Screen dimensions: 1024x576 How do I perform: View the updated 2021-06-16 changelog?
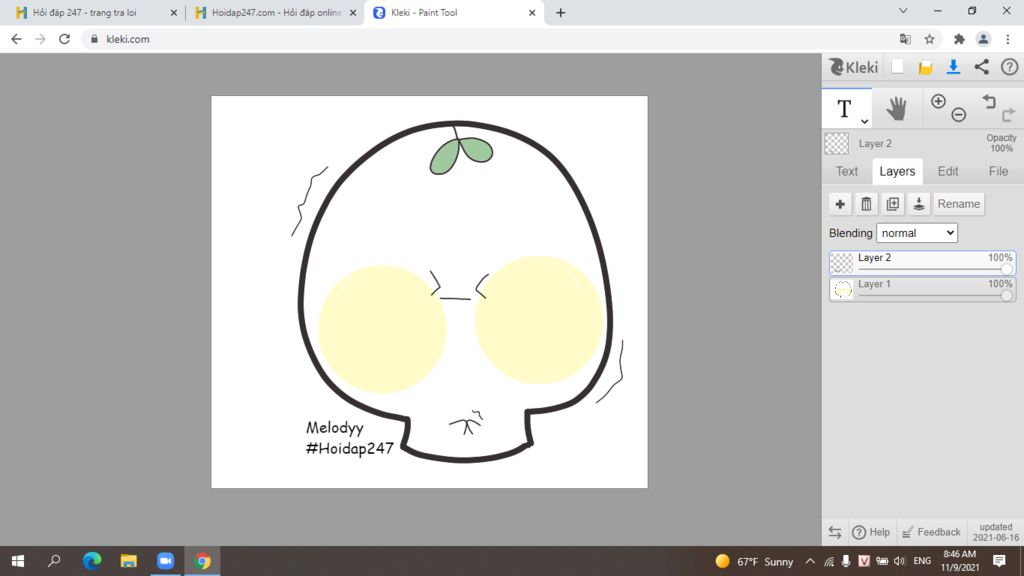point(995,532)
